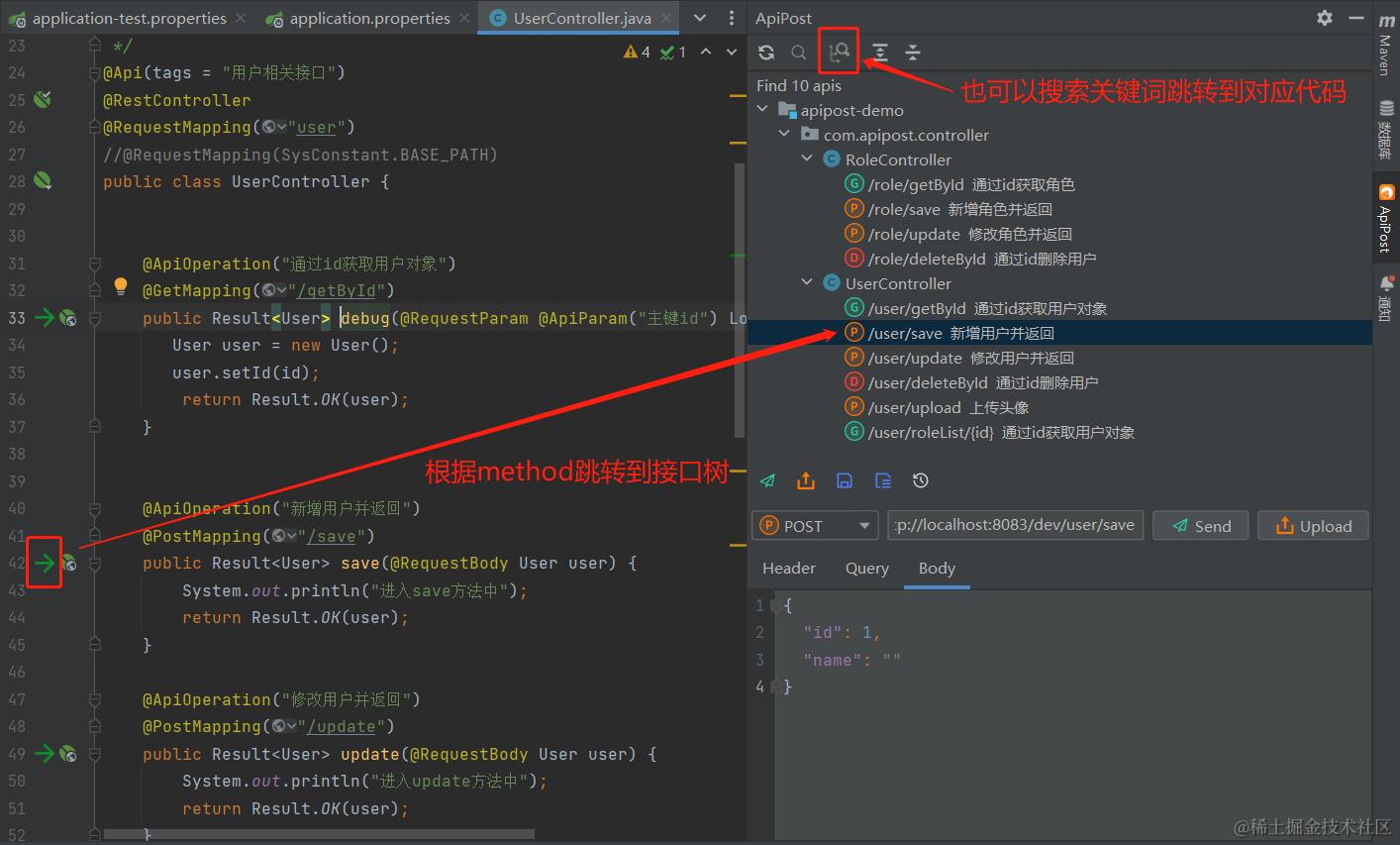Screen dimensions: 1400x845
Task: Click the editor vertical scrollbar thumb
Action: 739,299
